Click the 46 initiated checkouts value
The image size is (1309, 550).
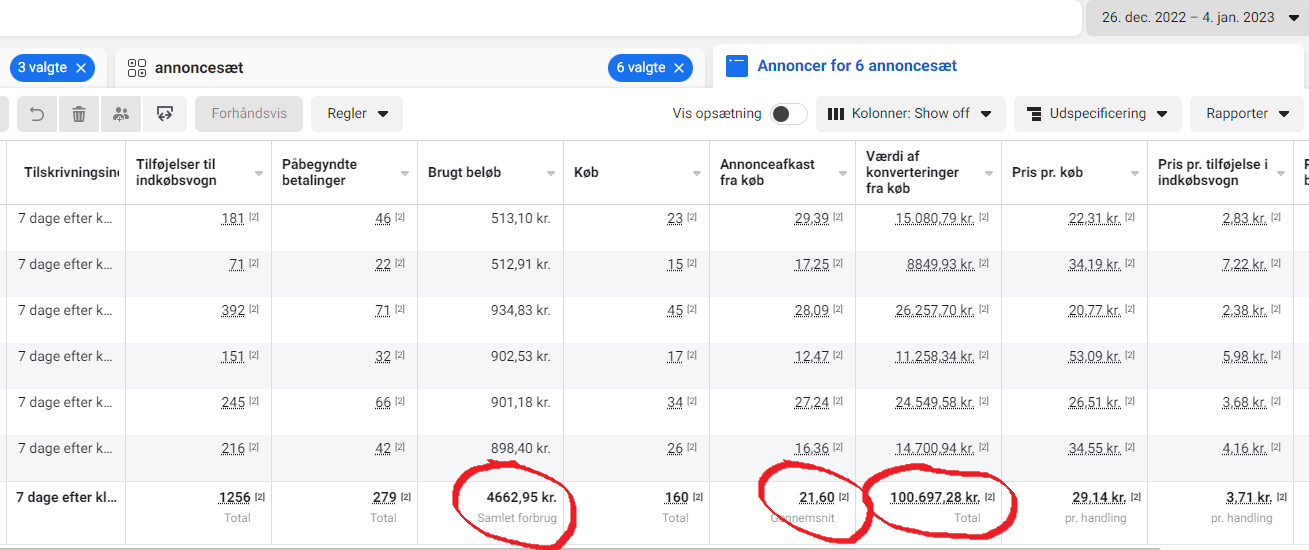383,218
